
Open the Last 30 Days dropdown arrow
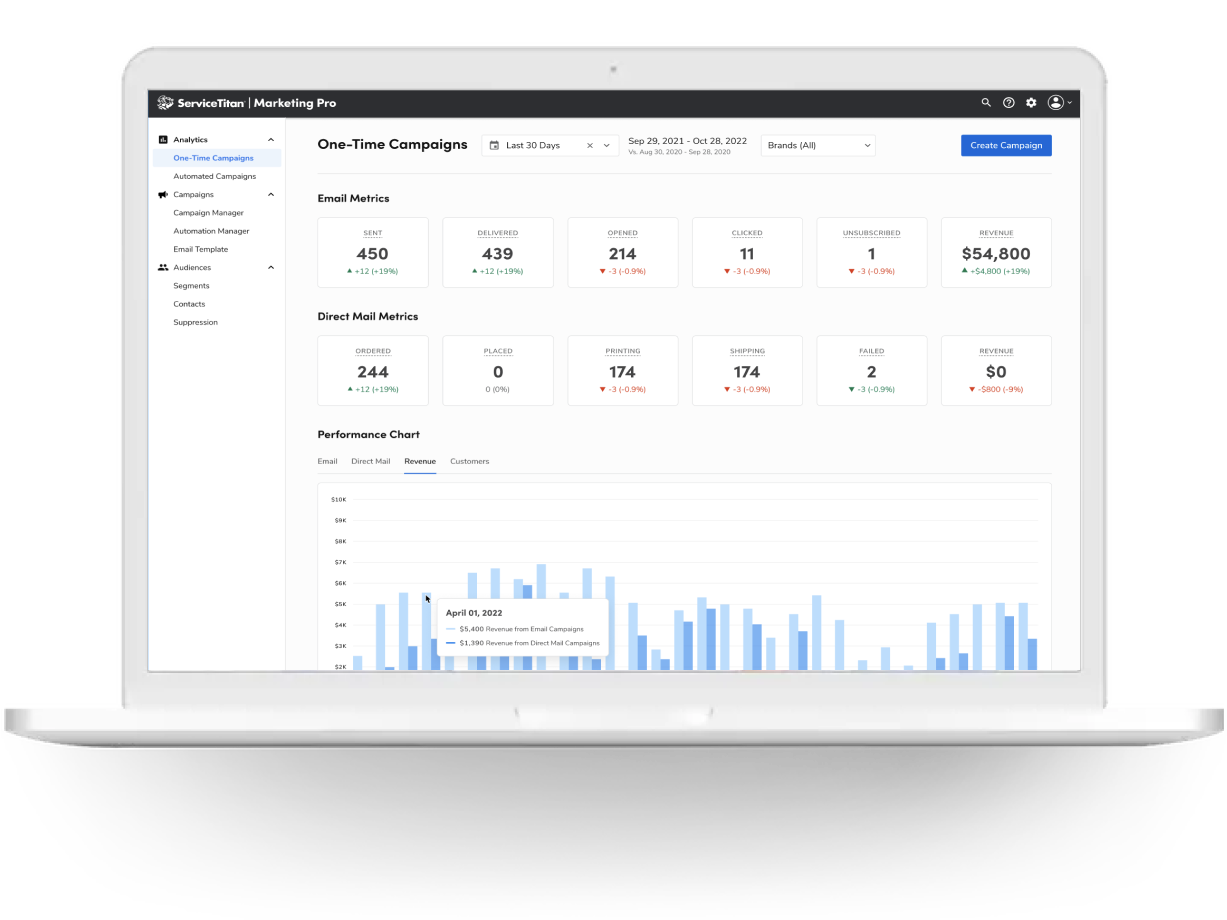606,146
